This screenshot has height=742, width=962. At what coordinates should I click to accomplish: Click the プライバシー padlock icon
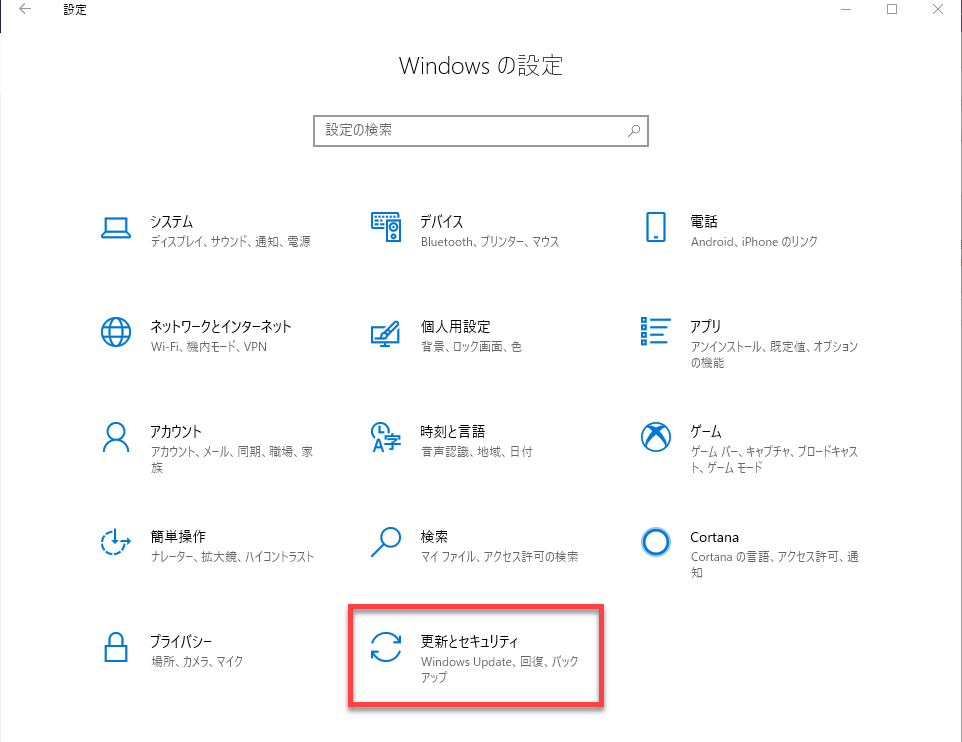tap(116, 647)
